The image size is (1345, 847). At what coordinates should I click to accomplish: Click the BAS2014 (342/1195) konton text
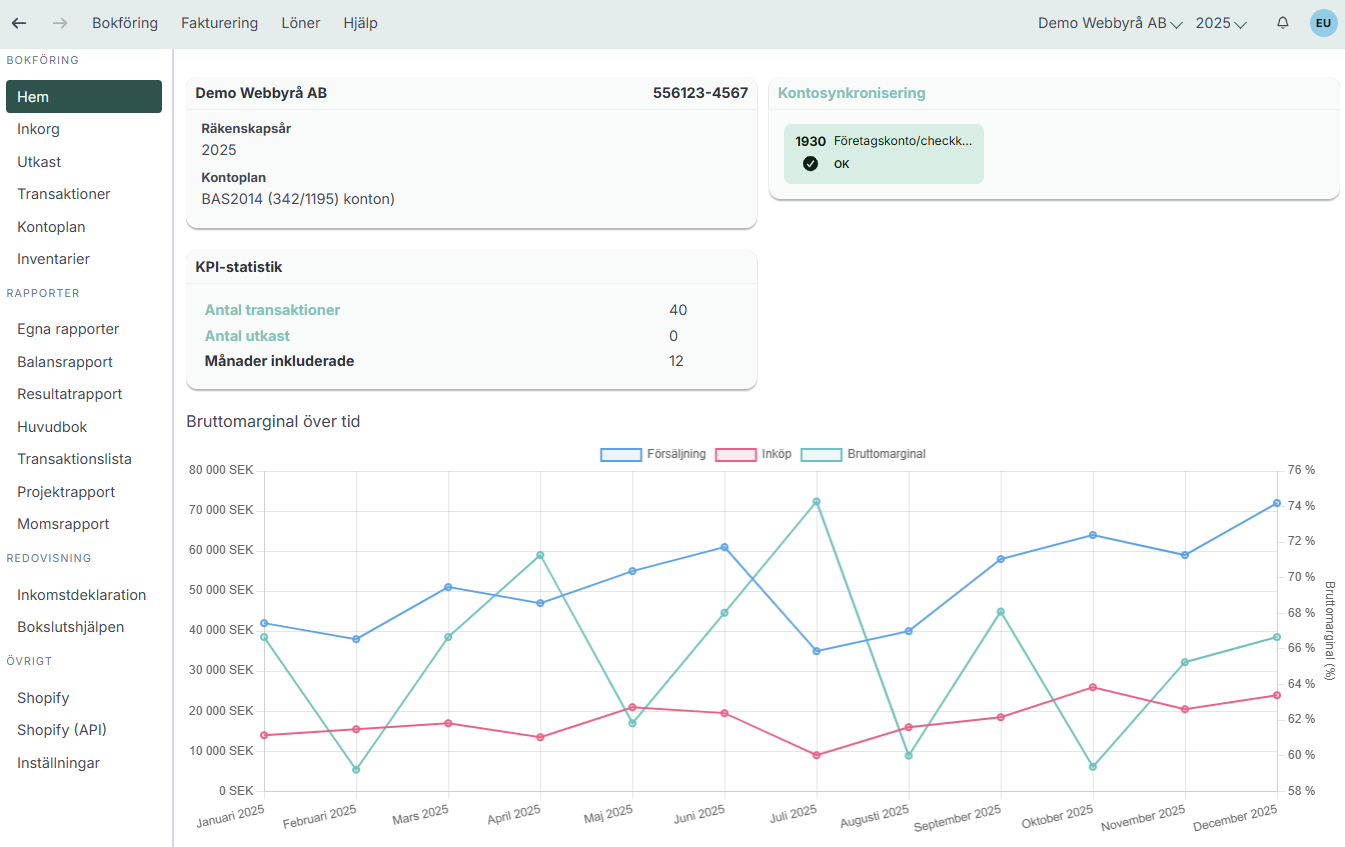(298, 199)
